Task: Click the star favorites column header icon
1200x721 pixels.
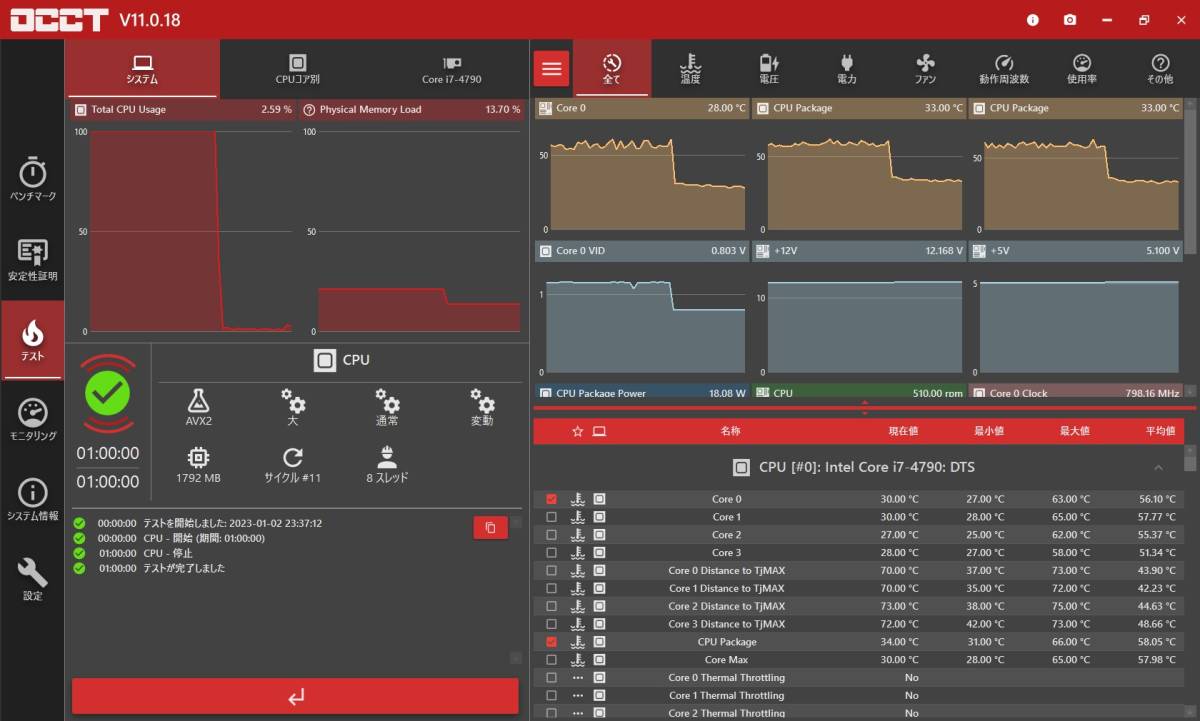Action: coord(577,431)
